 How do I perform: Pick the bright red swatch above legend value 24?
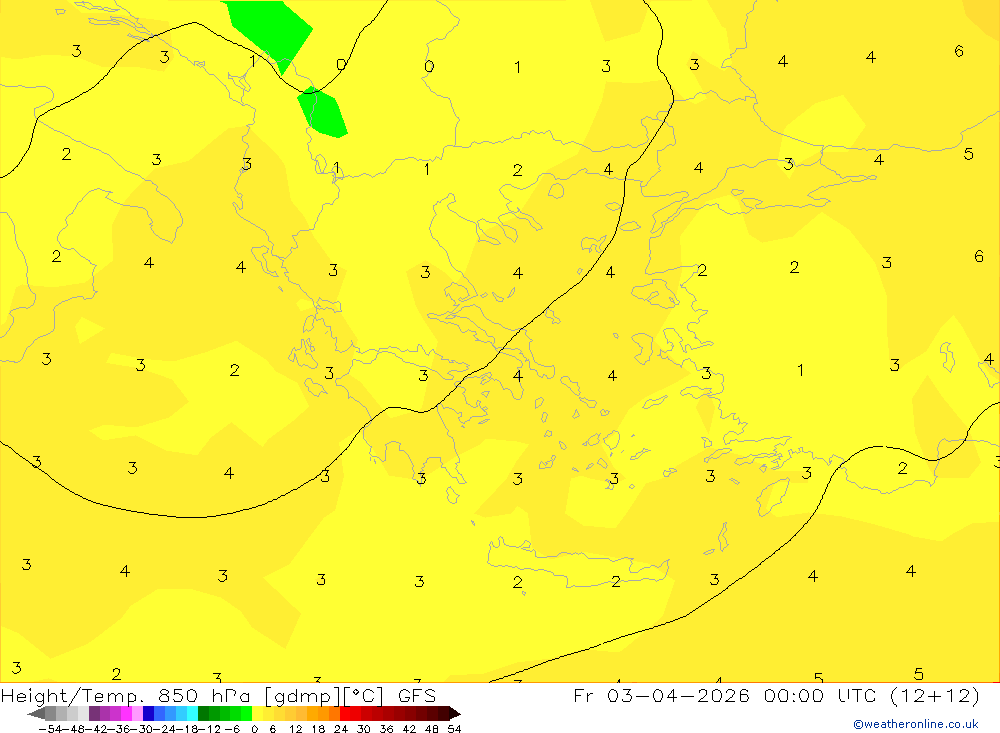345,714
